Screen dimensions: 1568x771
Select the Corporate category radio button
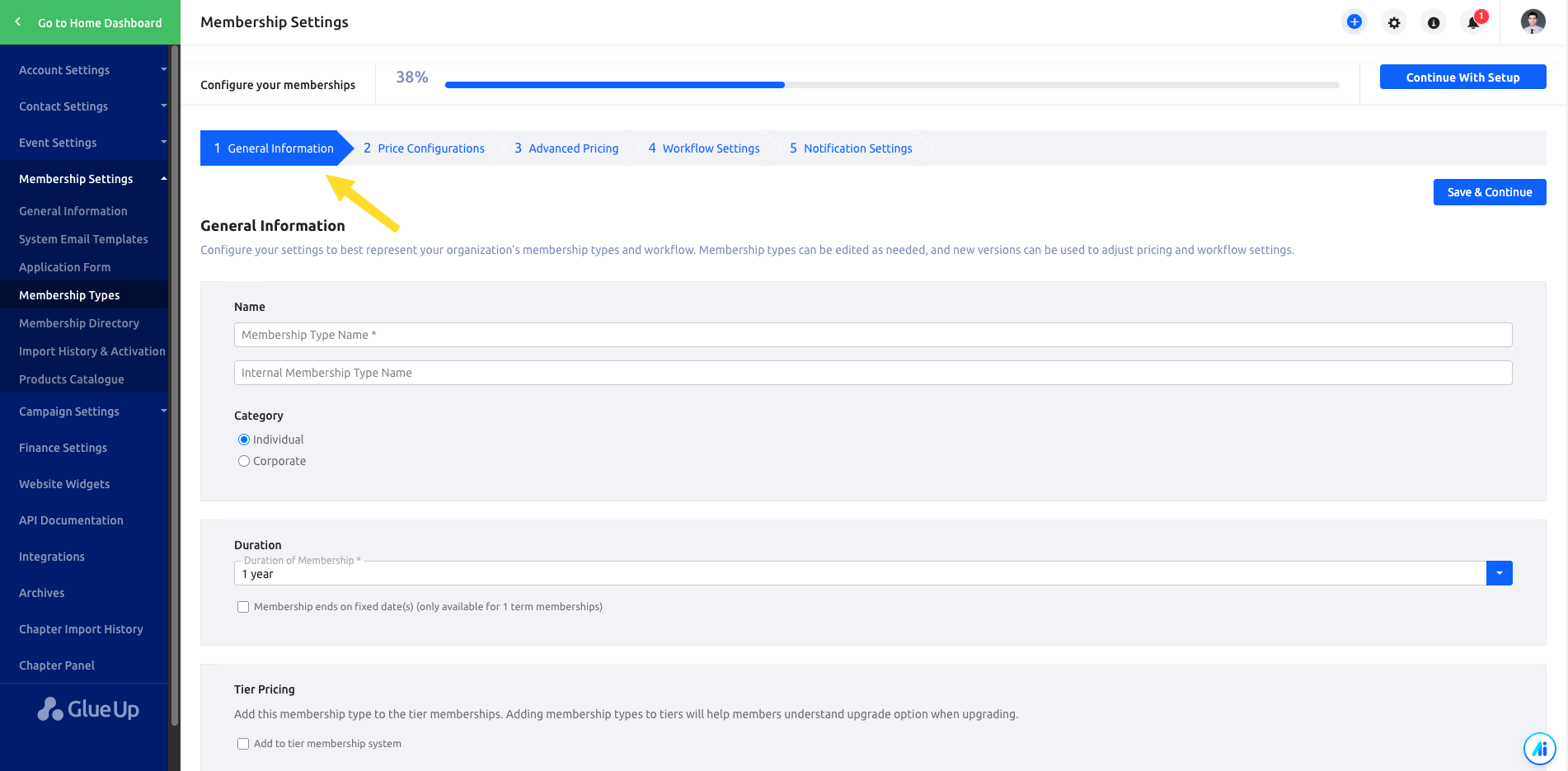tap(244, 461)
